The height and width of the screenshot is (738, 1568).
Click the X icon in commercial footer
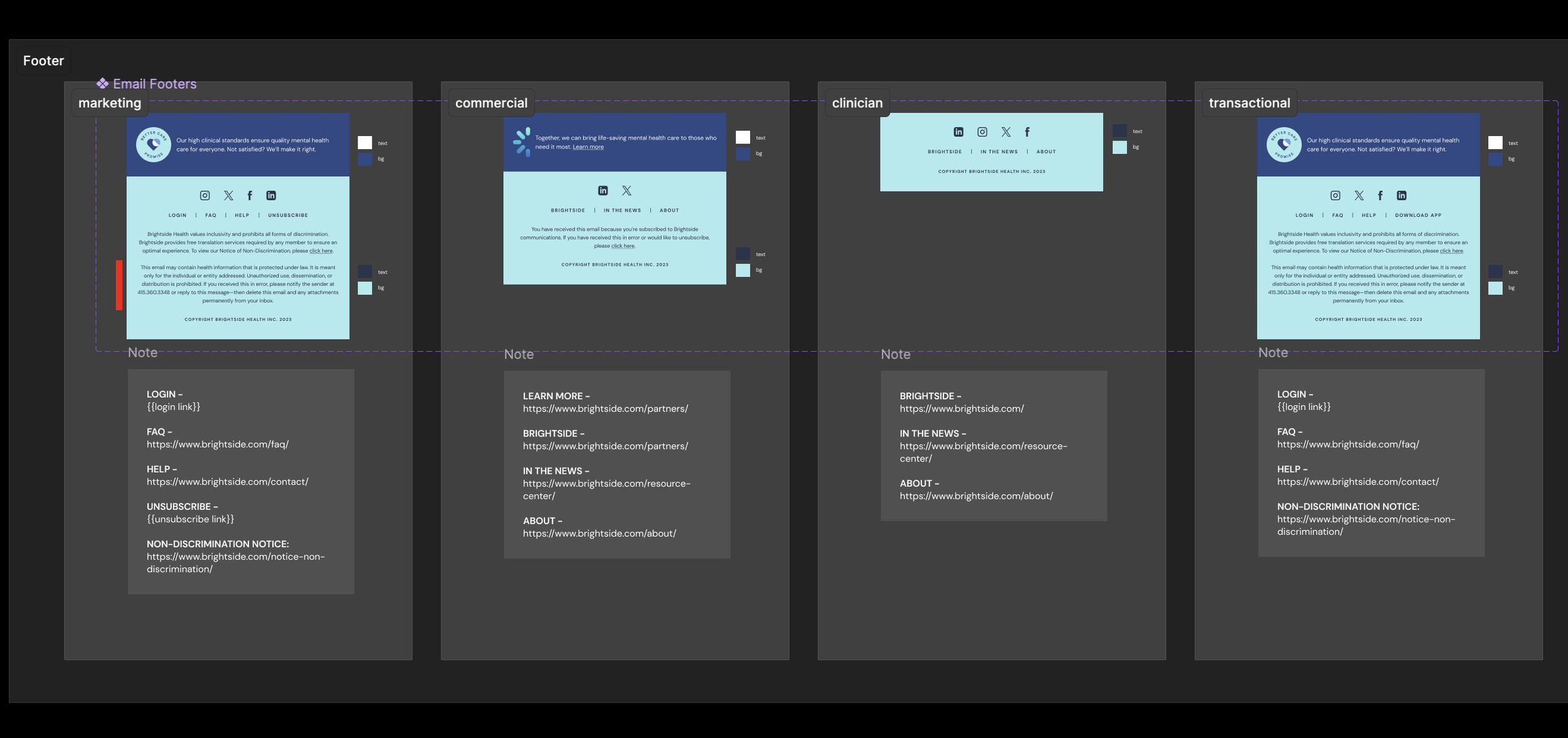(627, 191)
